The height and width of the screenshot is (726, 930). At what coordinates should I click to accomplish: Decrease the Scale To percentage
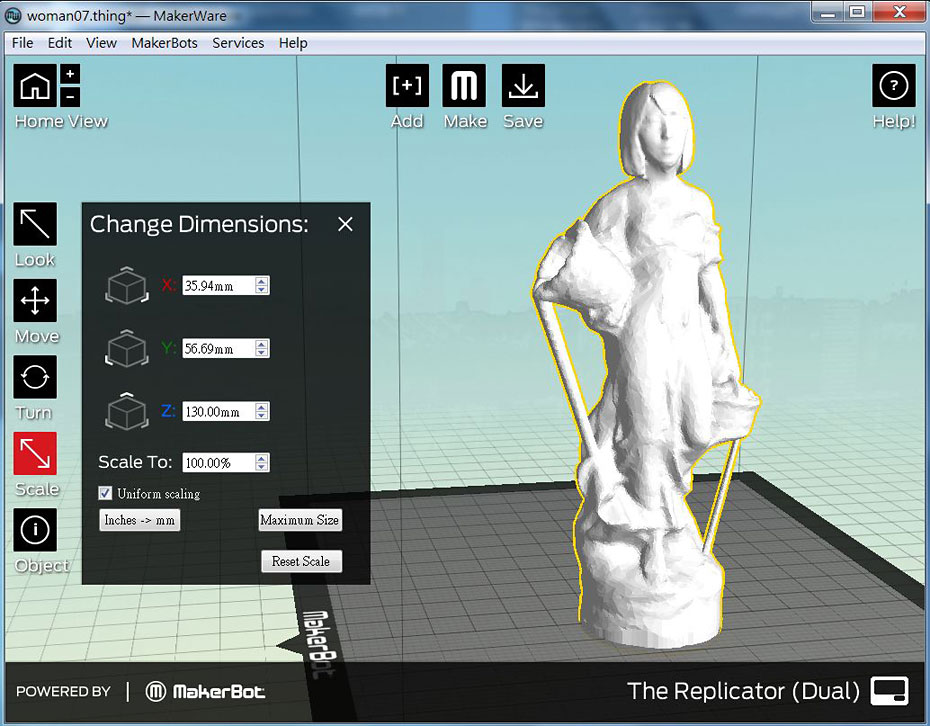coord(262,467)
